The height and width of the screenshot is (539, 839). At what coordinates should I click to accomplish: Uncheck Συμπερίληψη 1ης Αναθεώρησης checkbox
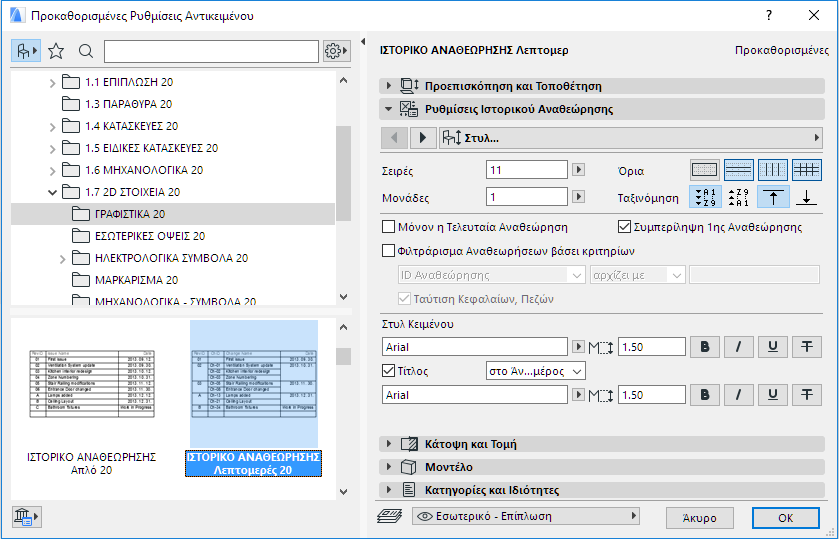coord(624,227)
